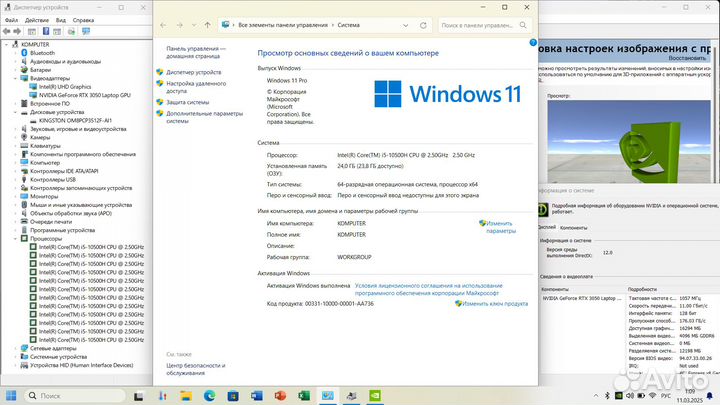720x405 pixels.
Task: Go to Панель управления — домашняя страница
Action: pos(196,52)
